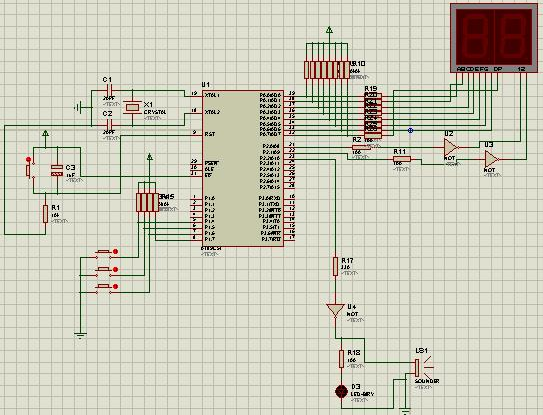Toggle the reset push button near C3

pyautogui.click(x=29, y=170)
